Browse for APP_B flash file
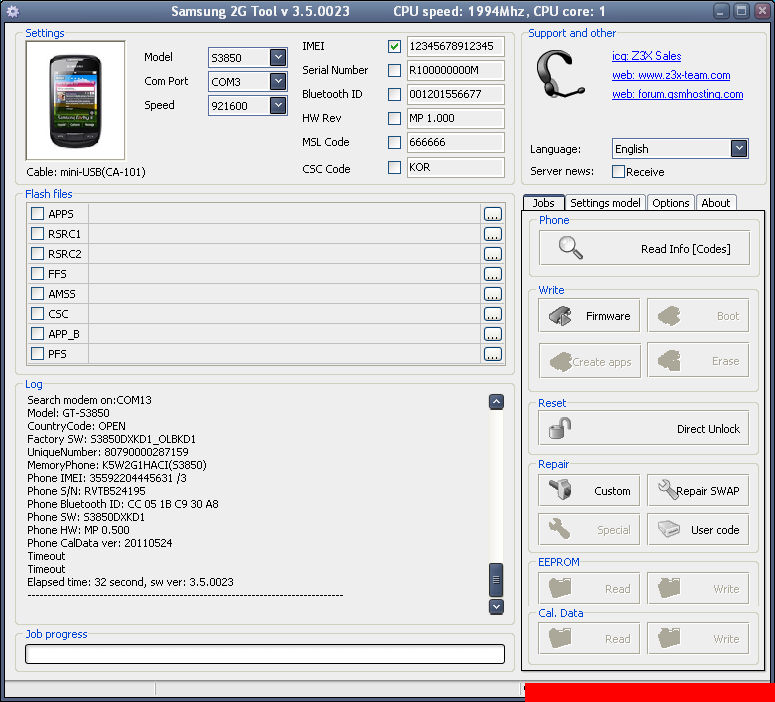775x702 pixels. click(x=493, y=334)
